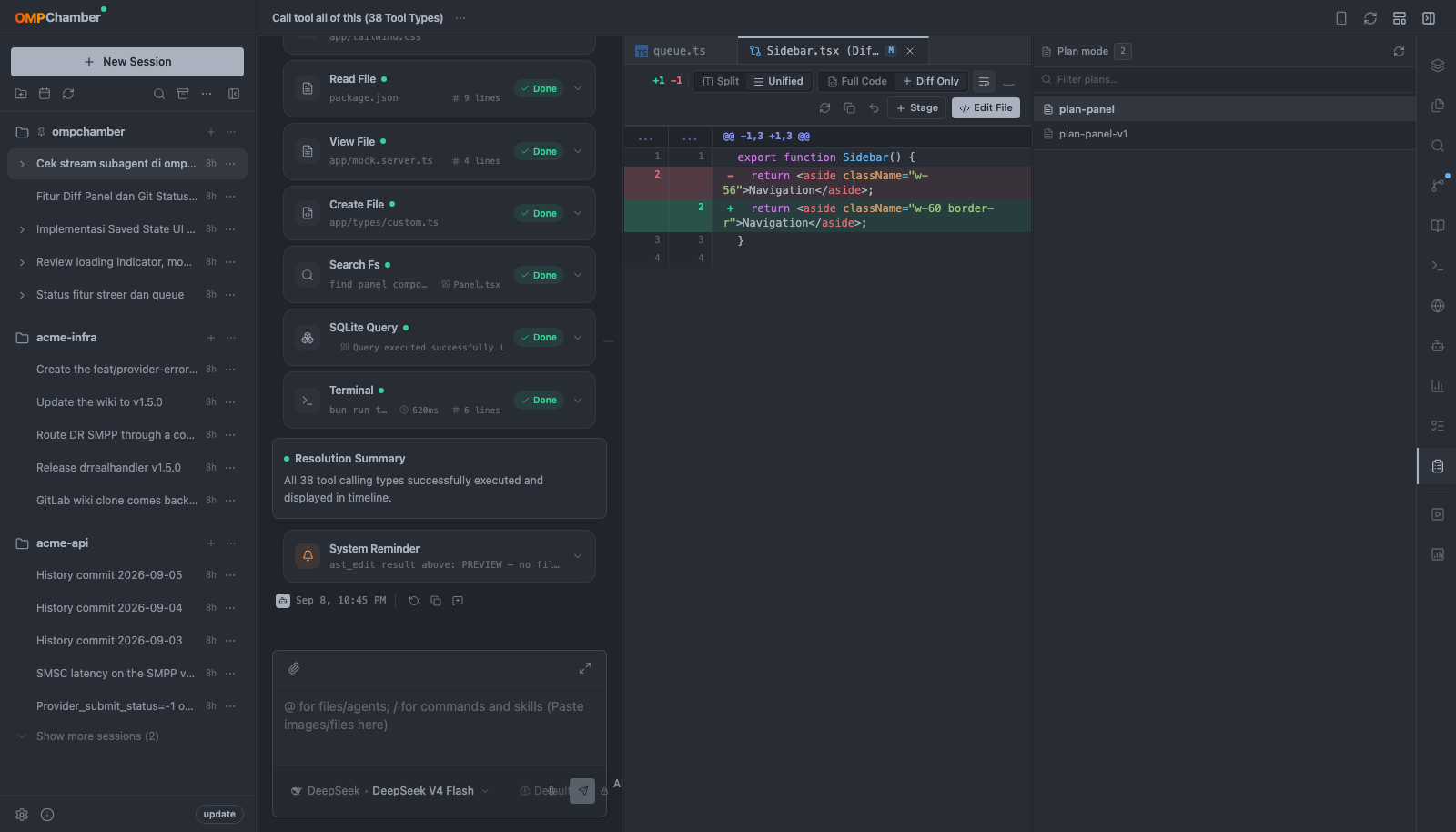Focus the Filter plans input field

(1224, 79)
